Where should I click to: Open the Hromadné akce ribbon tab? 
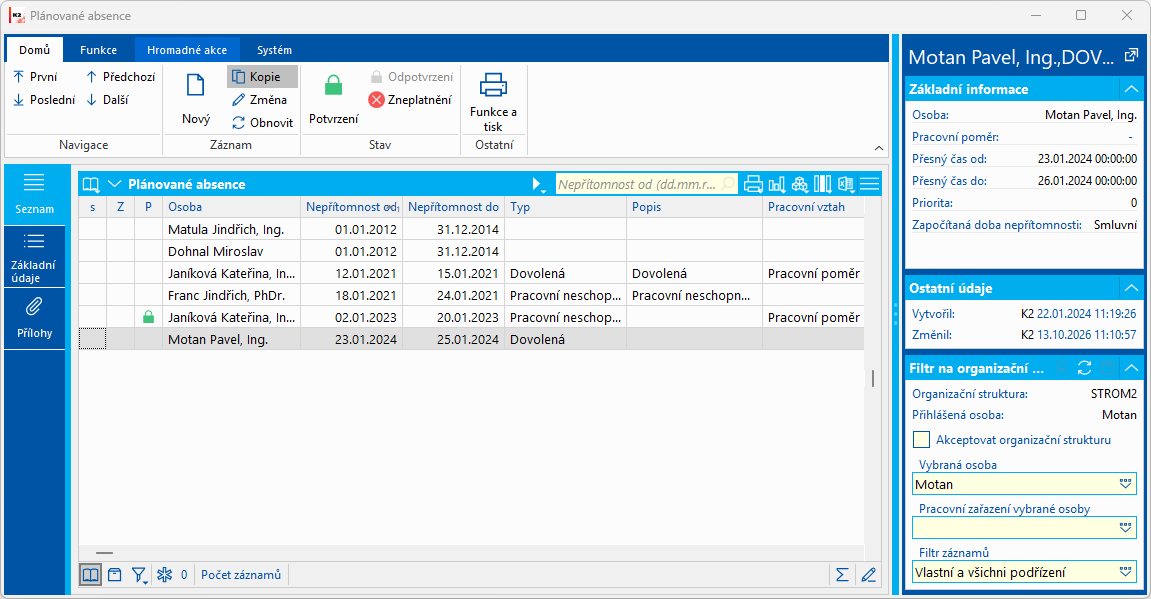pos(187,50)
